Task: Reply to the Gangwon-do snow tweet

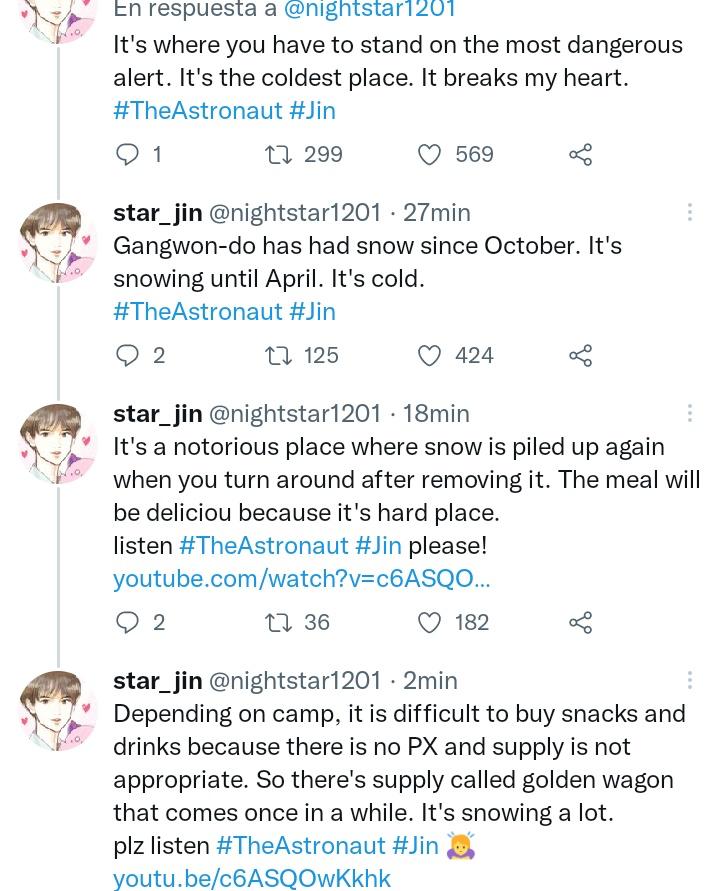Action: click(128, 355)
